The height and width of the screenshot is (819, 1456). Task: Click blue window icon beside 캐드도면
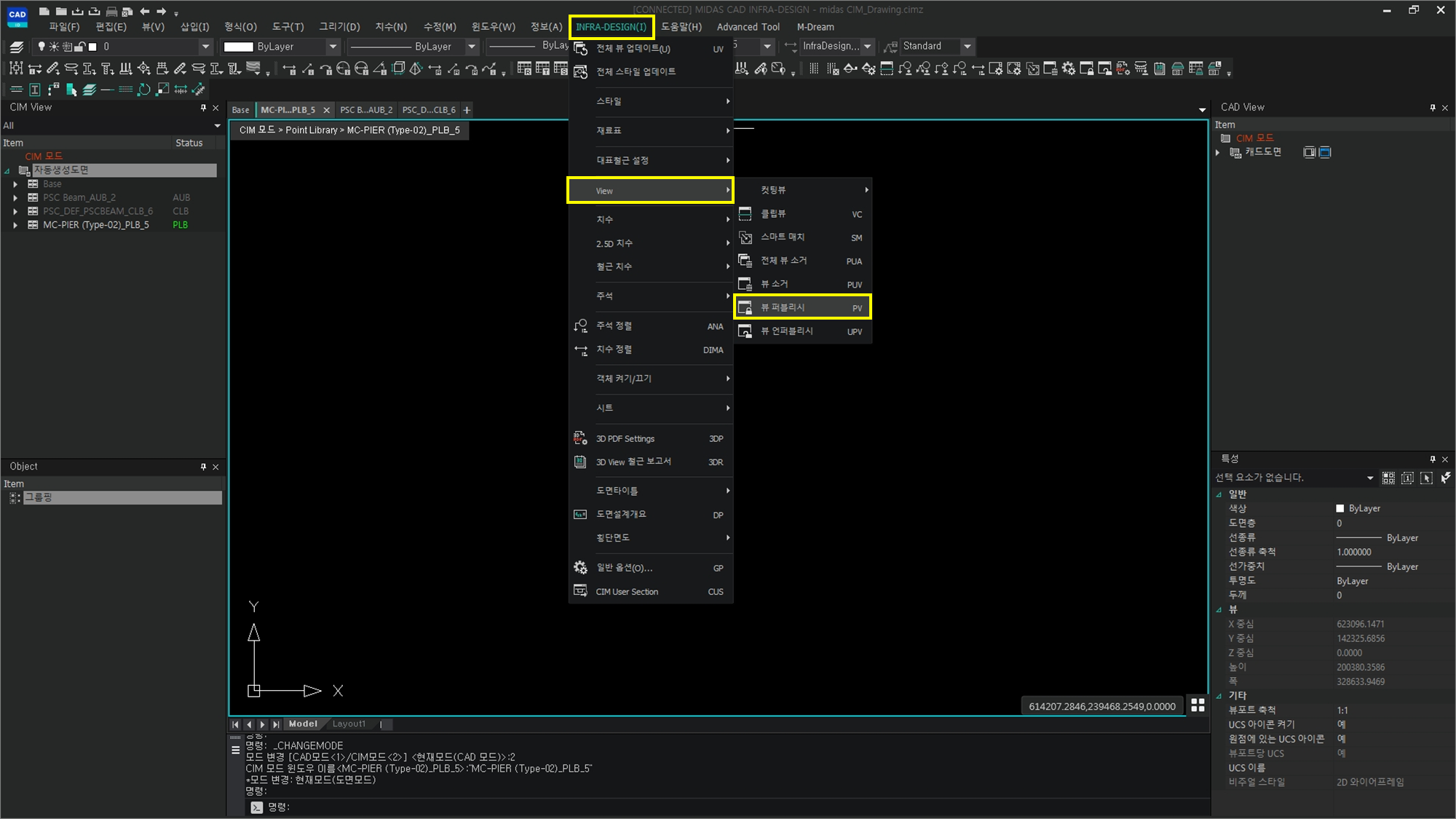[x=1325, y=152]
